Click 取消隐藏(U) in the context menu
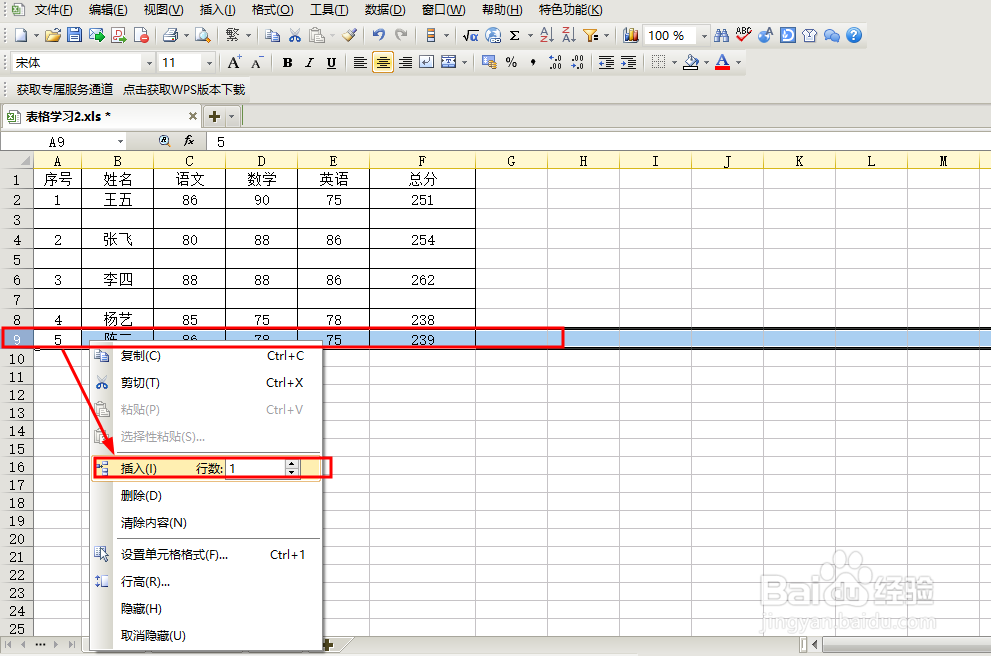Screen dimensions: 991x656 [x=208, y=636]
